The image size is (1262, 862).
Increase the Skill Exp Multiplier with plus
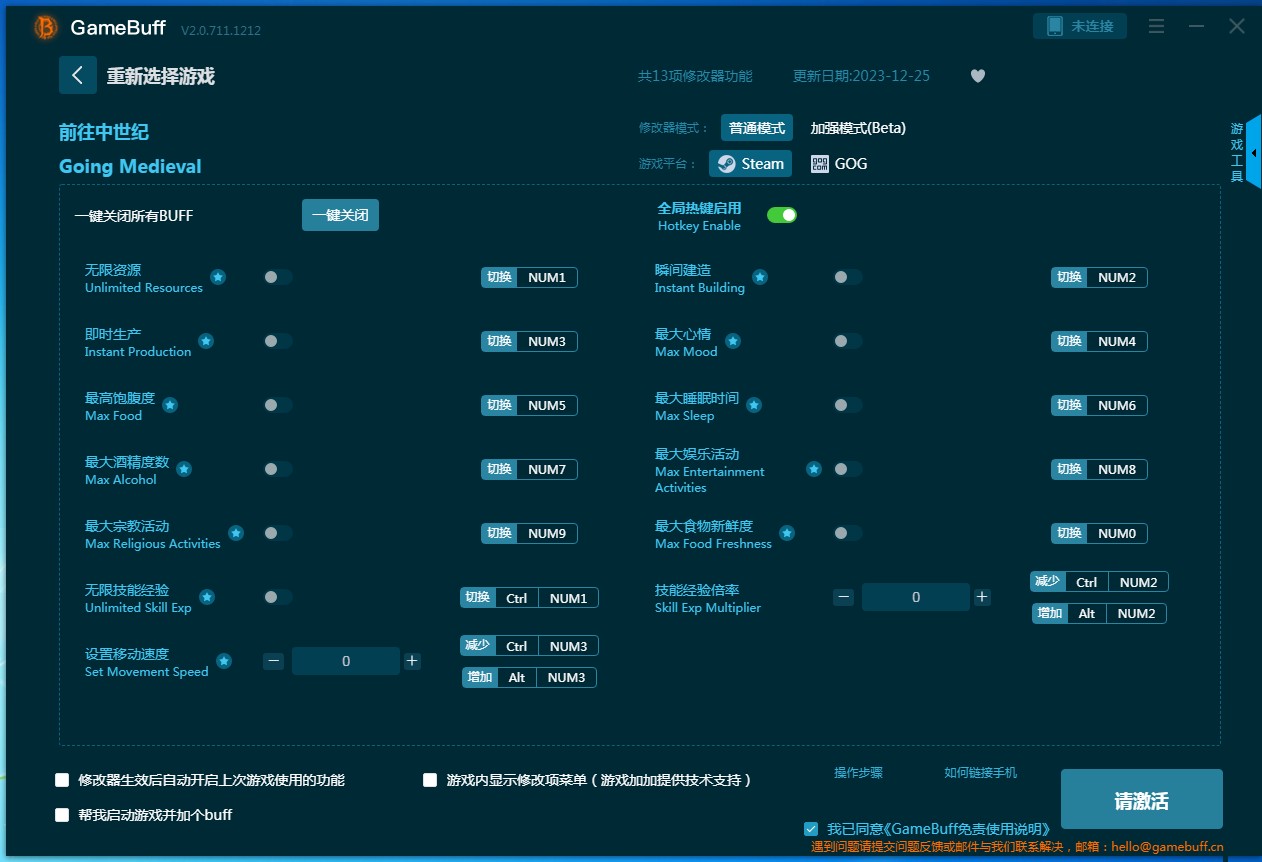point(982,597)
